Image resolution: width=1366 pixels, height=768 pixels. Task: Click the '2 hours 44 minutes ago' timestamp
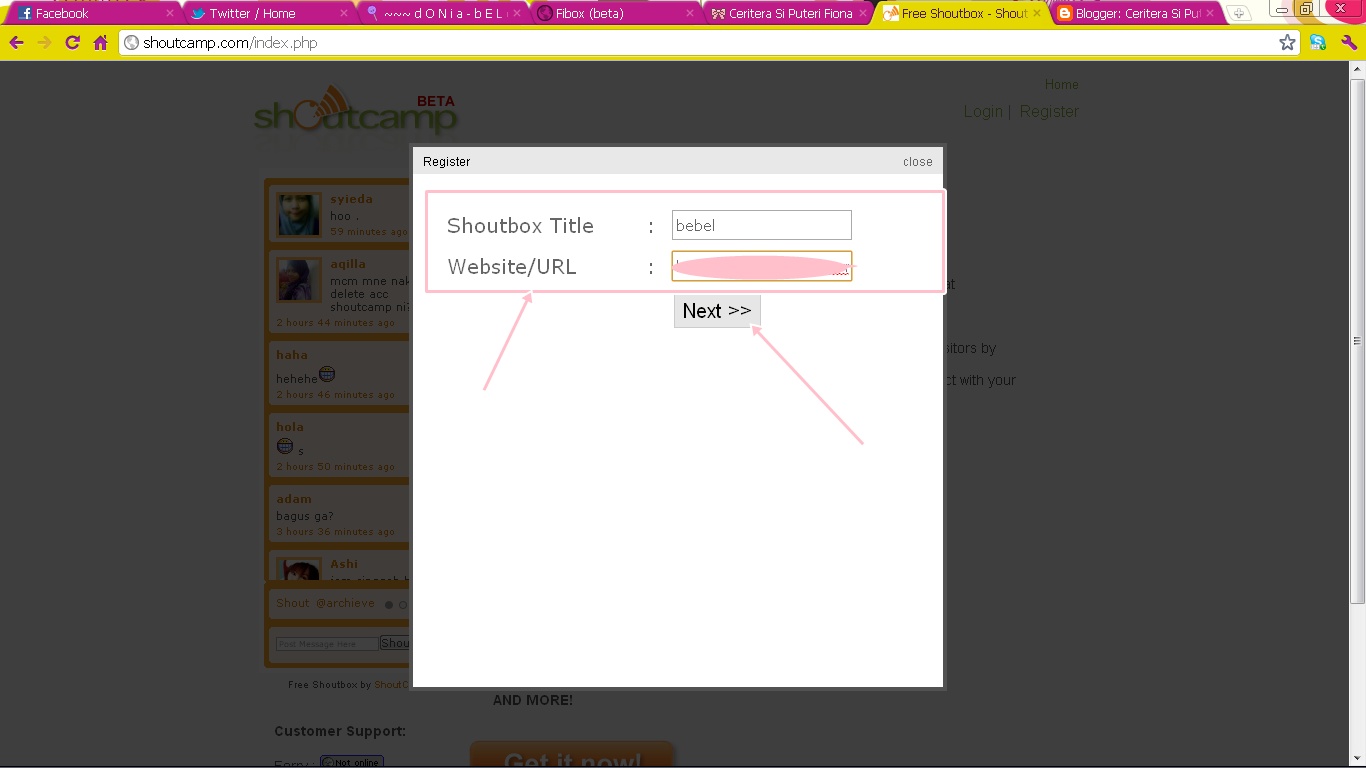[335, 323]
